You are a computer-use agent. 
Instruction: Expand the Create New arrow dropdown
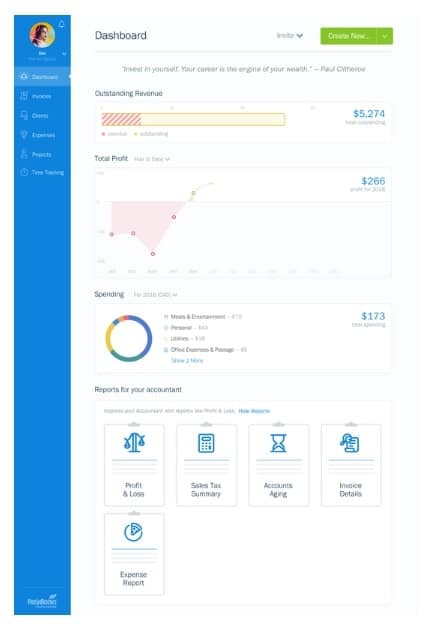click(385, 36)
